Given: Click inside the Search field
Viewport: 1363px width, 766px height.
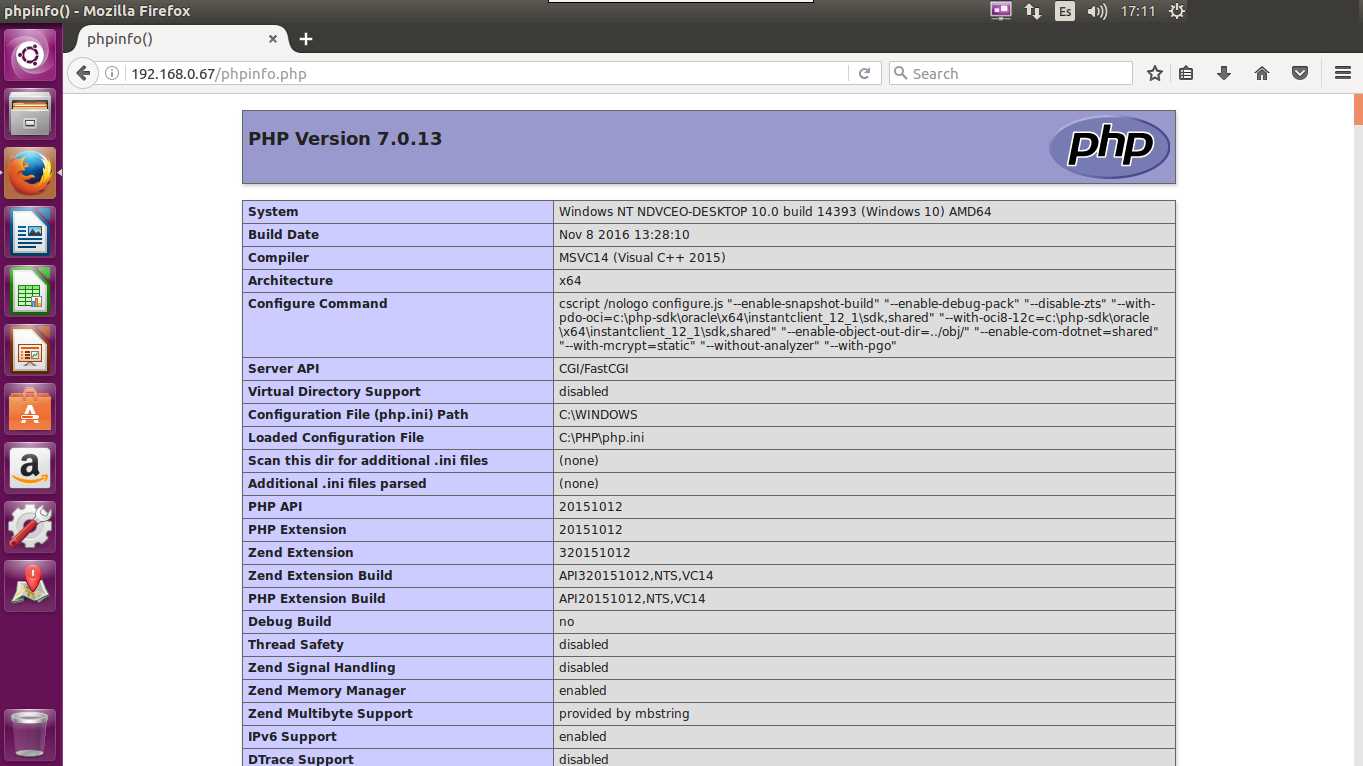Looking at the screenshot, I should (1010, 73).
